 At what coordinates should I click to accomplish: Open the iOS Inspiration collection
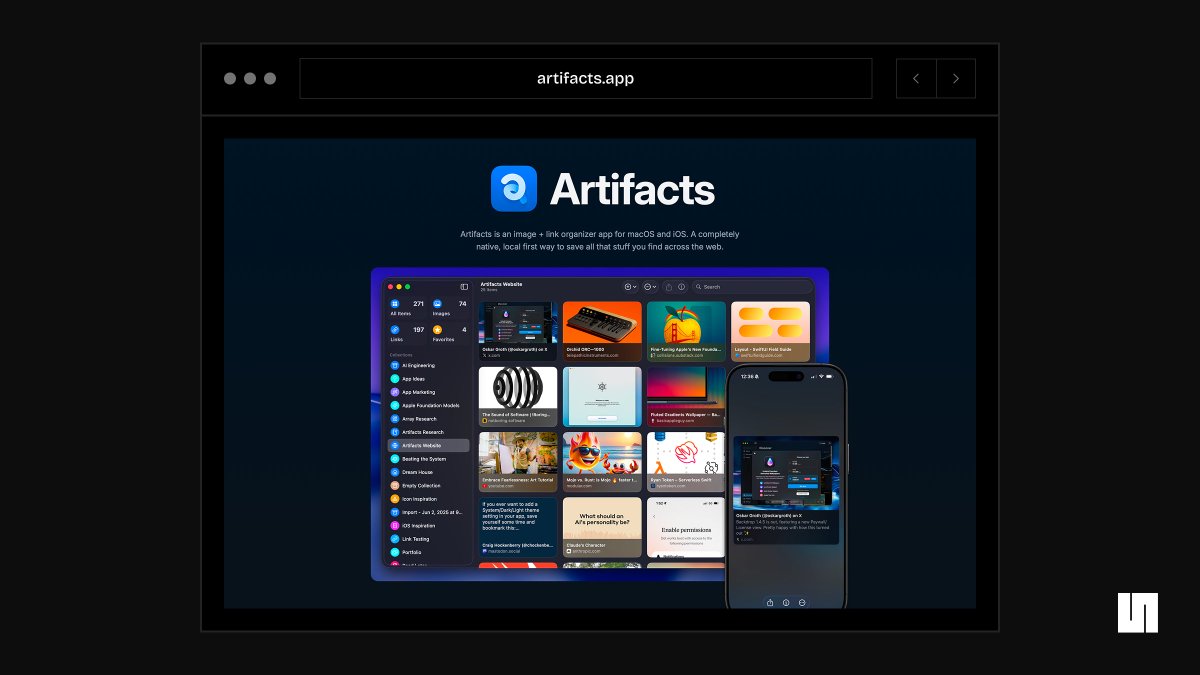click(x=428, y=525)
